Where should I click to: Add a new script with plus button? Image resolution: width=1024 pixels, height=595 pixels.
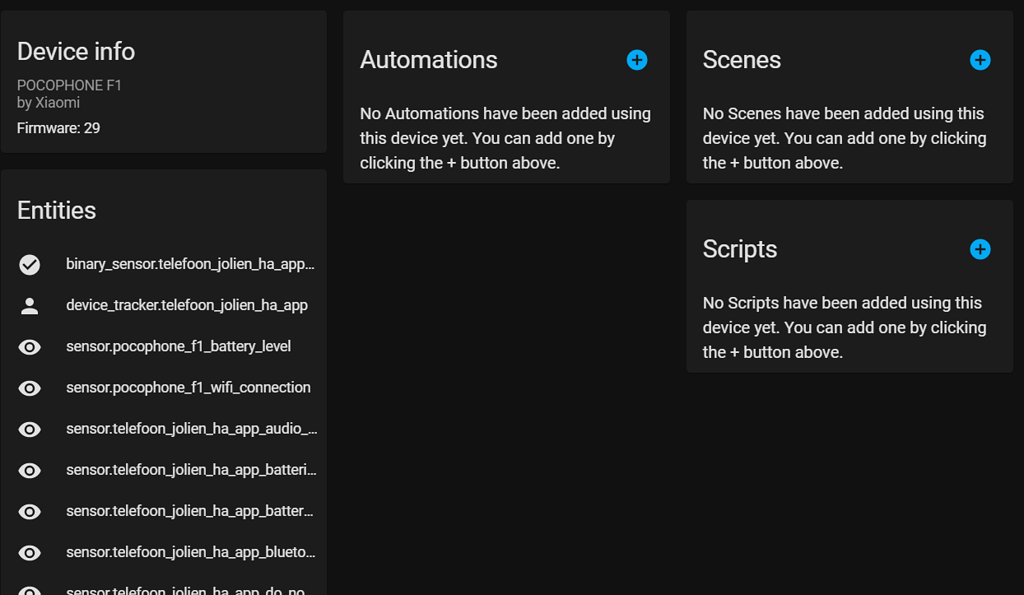980,249
